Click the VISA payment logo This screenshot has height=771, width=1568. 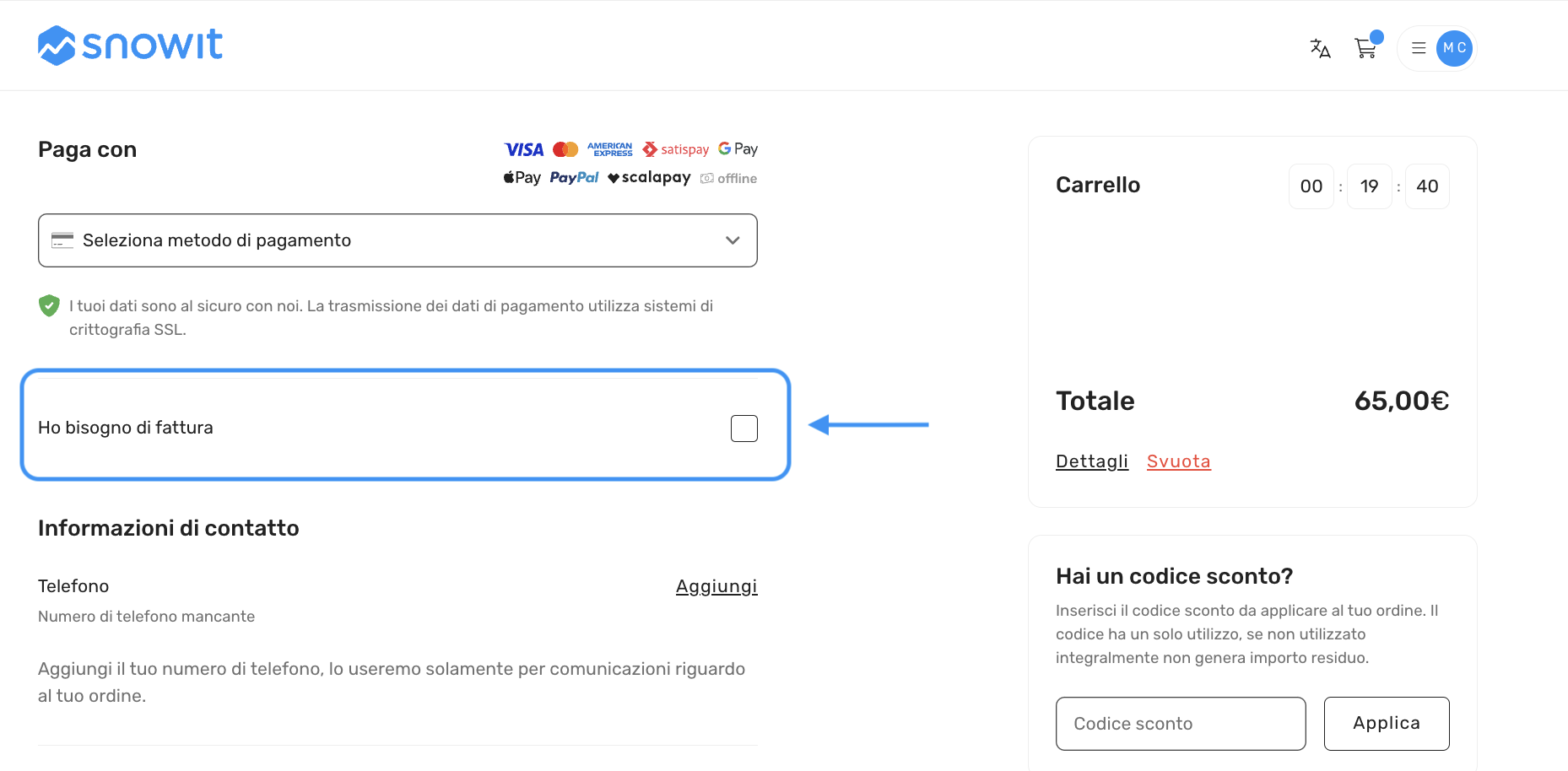click(524, 149)
